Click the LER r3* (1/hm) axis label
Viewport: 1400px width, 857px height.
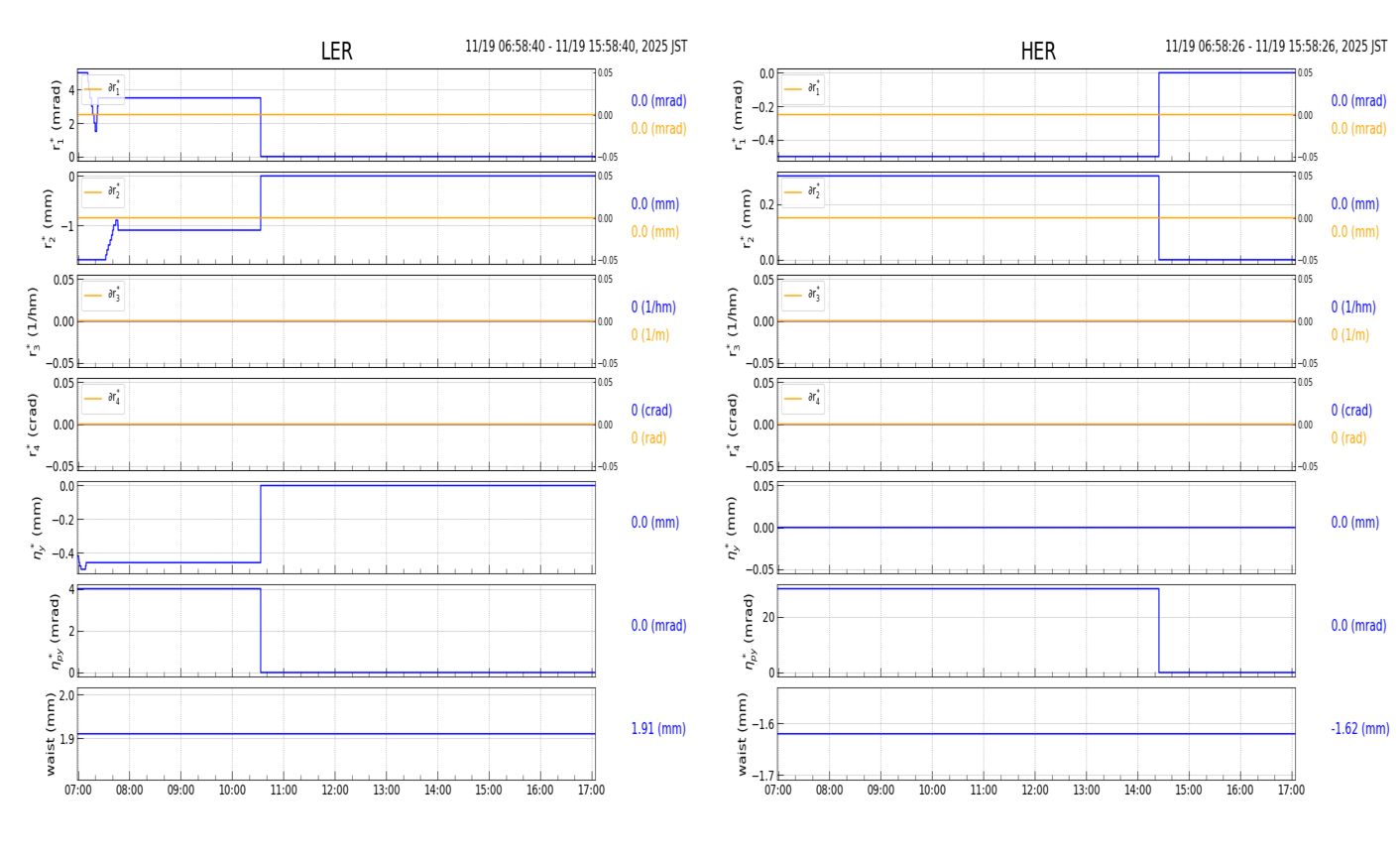[33, 321]
